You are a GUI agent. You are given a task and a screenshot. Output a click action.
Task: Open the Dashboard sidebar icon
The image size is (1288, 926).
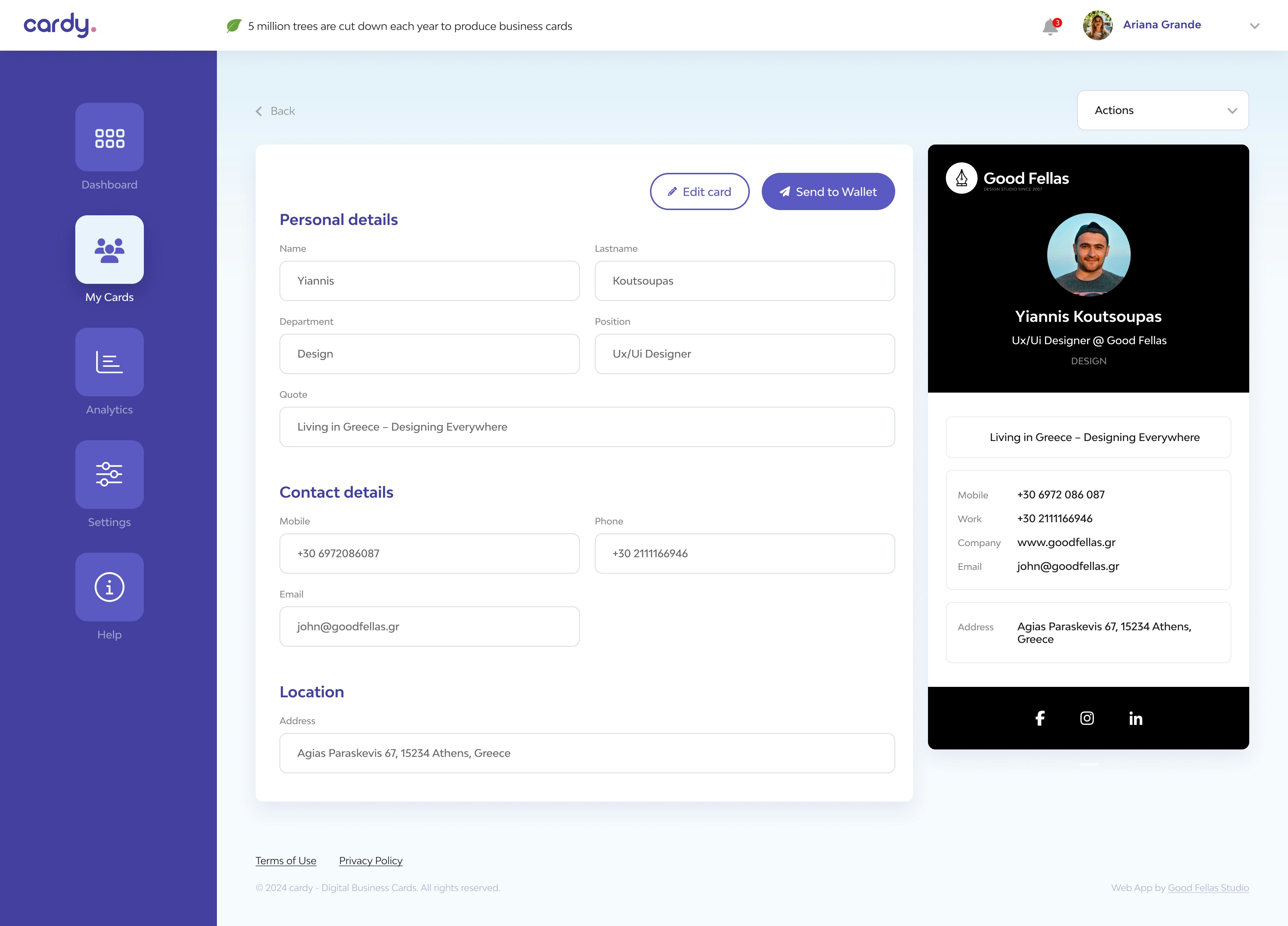coord(109,137)
